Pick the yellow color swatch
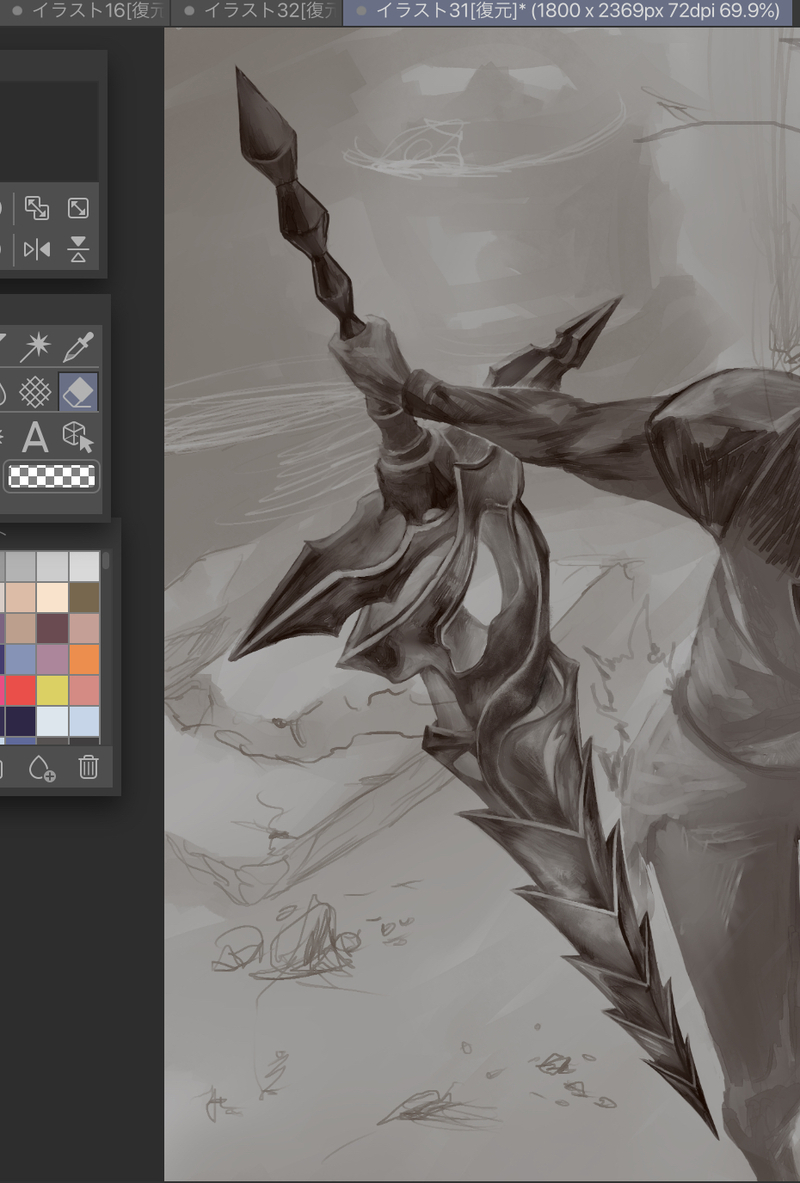Viewport: 800px width, 1183px height. (52, 690)
